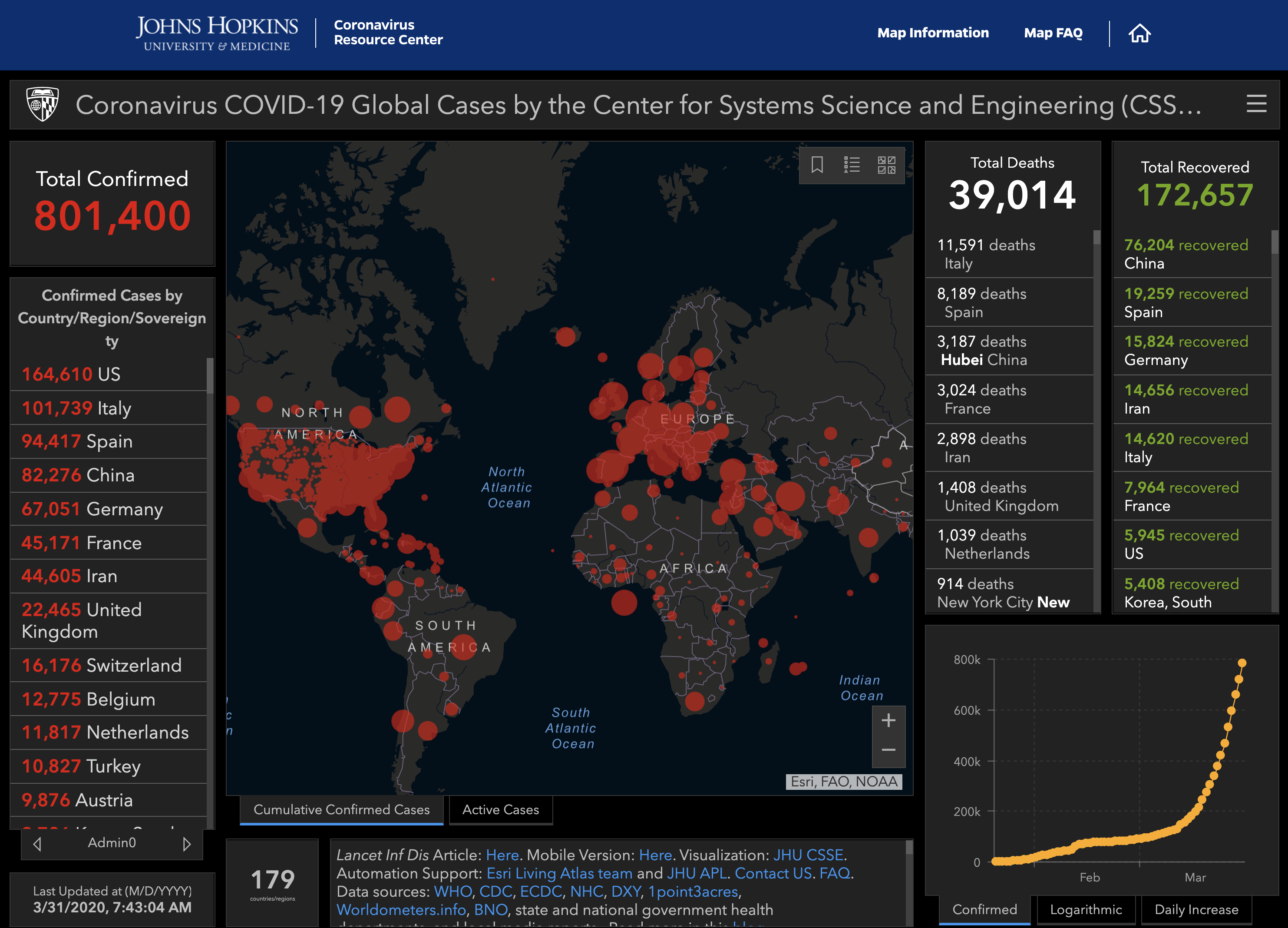
Task: Click Total Recovered list scrollbar thumb
Action: [1275, 242]
